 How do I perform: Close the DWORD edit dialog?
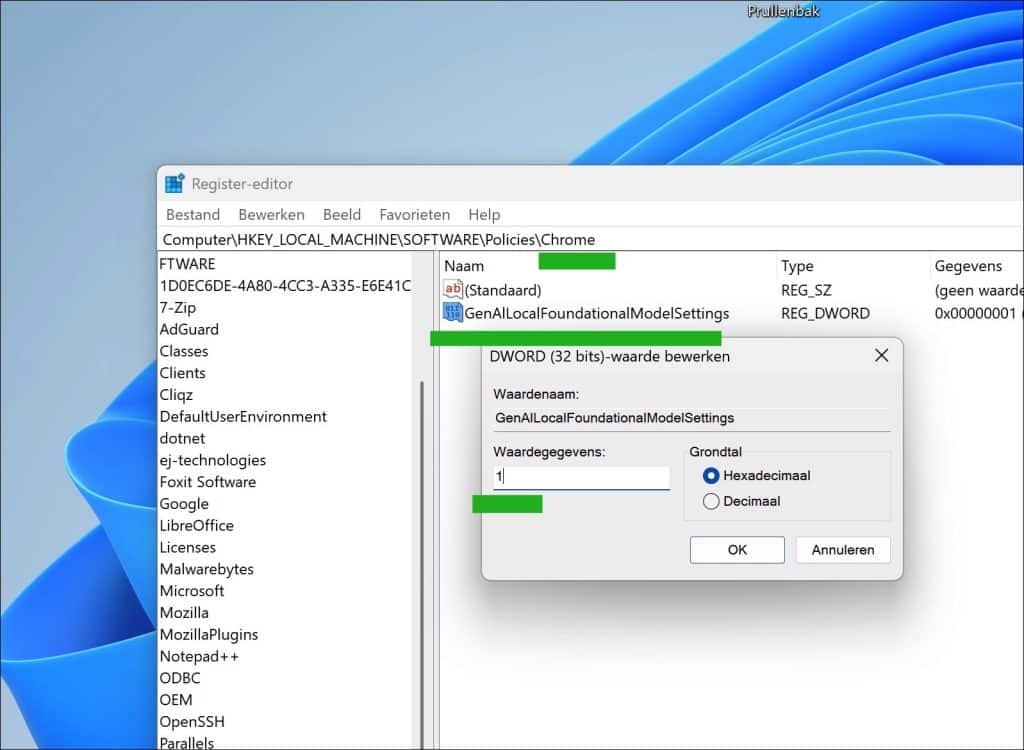tap(881, 355)
